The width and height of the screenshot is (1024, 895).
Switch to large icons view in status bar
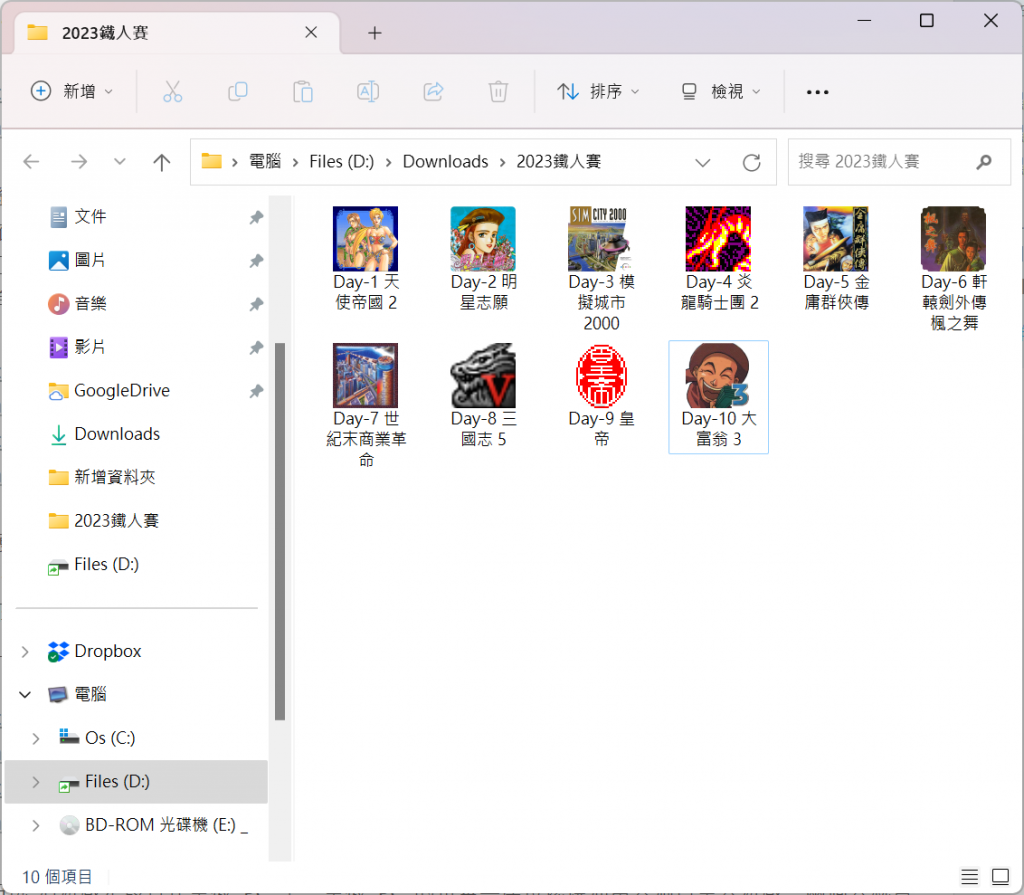pyautogui.click(x=1000, y=876)
